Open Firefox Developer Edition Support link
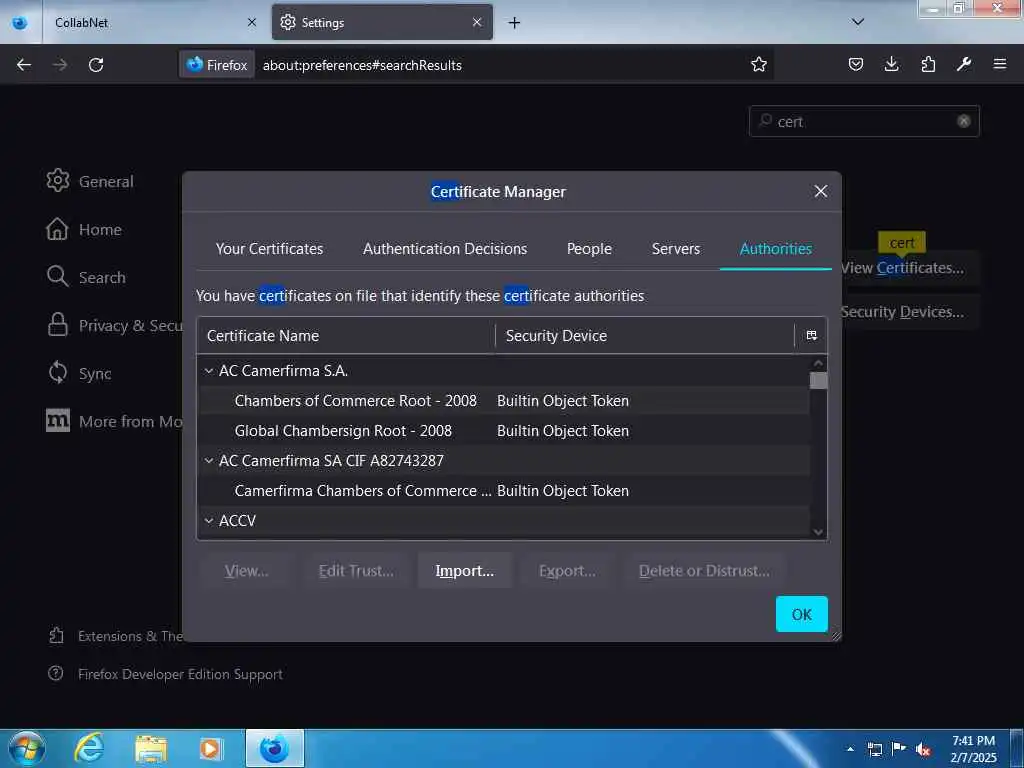 tap(165, 674)
